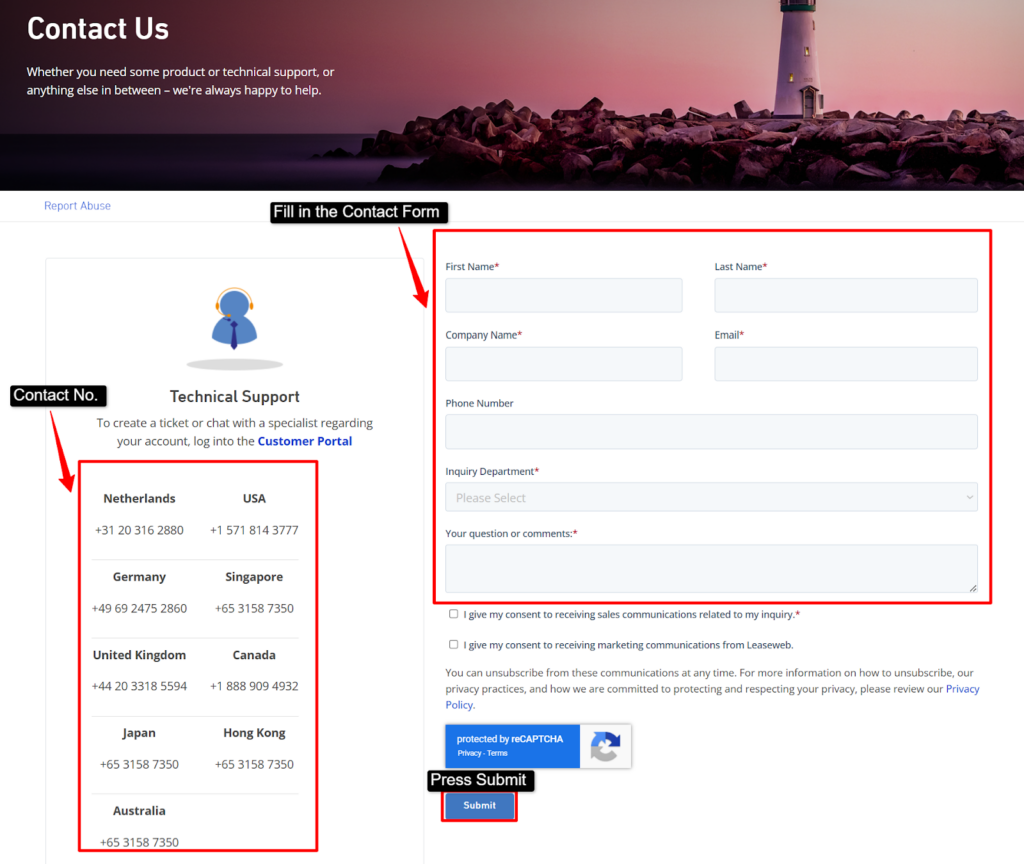The image size is (1024, 864).
Task: Select USA number +1 571 814 3777
Action: click(x=254, y=530)
